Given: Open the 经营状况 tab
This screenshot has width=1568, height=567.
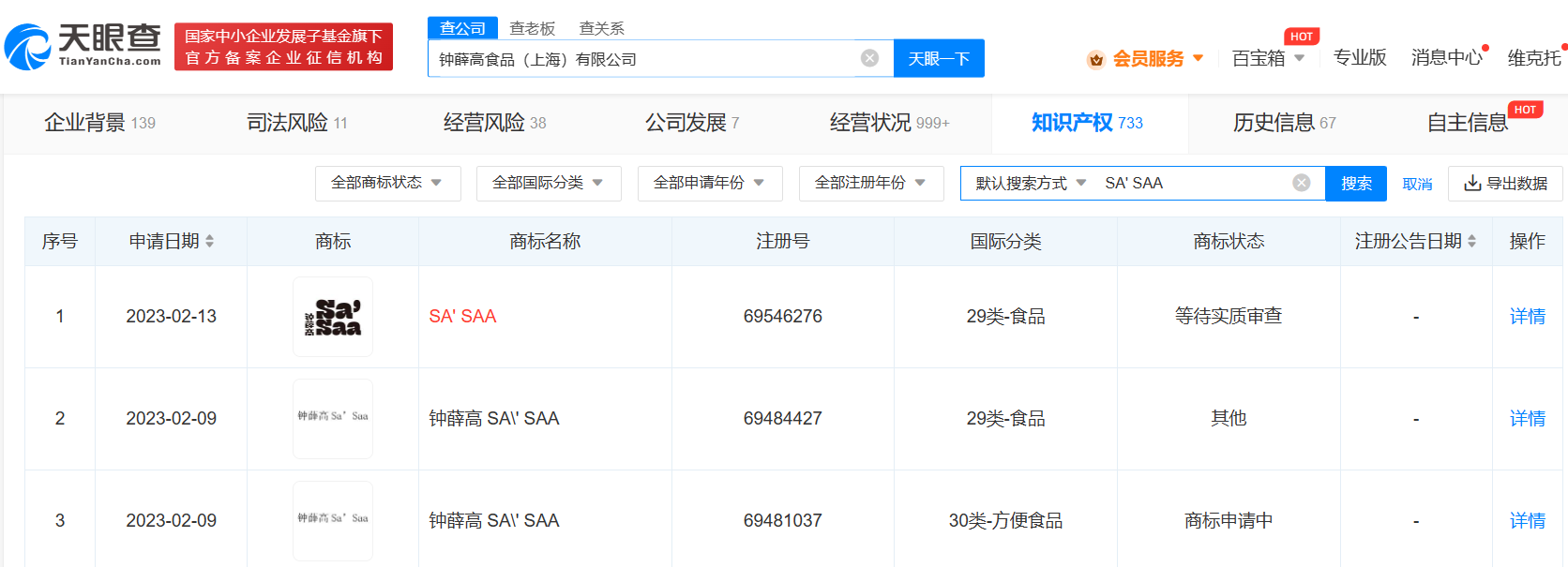Looking at the screenshot, I should click(890, 123).
